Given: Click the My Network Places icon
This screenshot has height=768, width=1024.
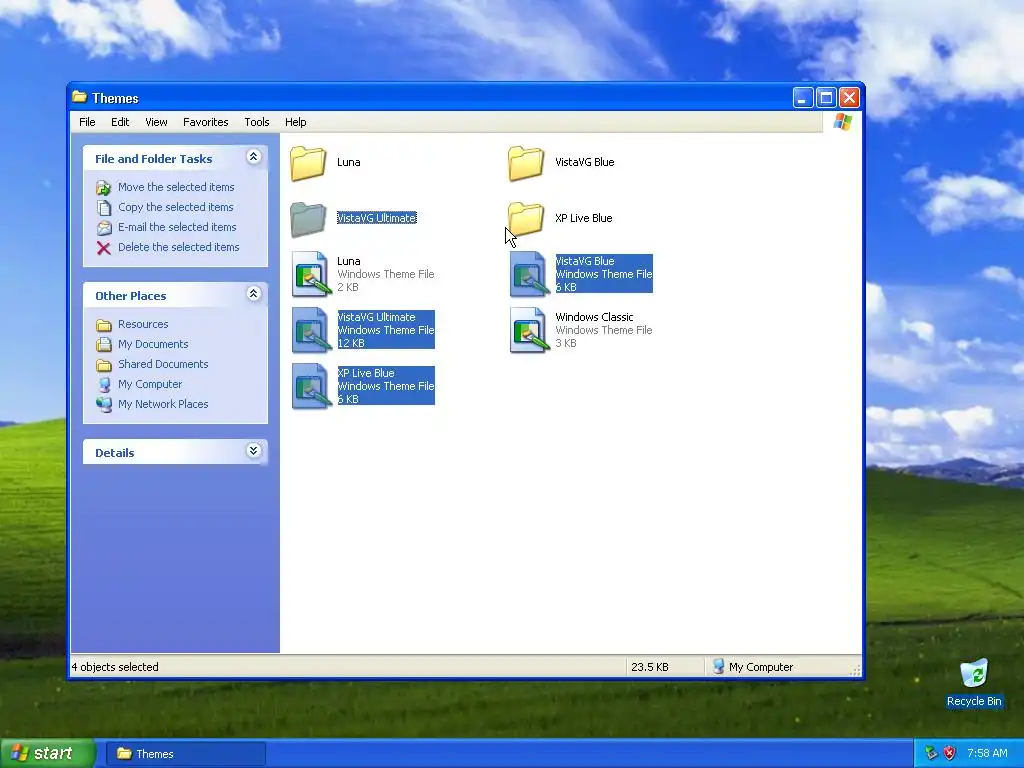Looking at the screenshot, I should [x=104, y=405].
